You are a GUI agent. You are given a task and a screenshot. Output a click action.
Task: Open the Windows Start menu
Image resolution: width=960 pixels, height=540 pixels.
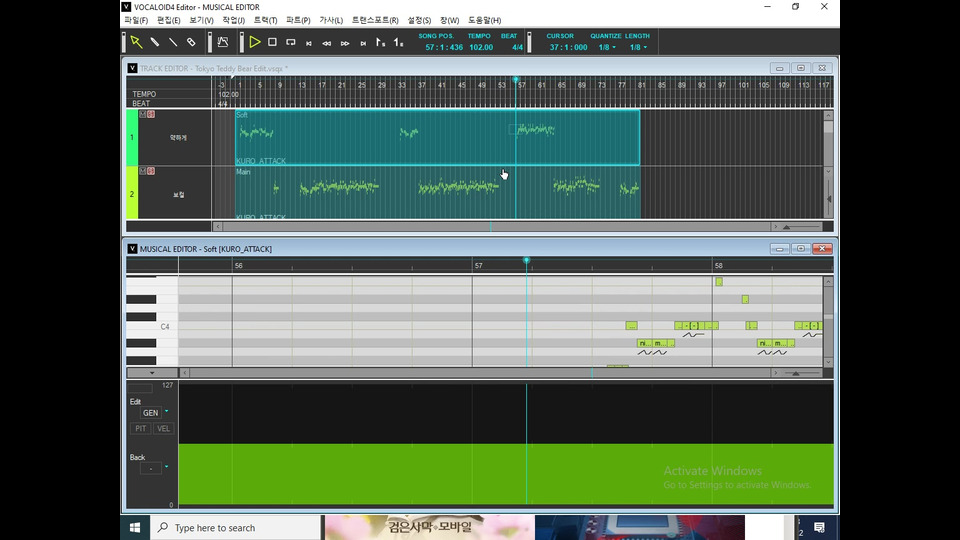[x=135, y=527]
